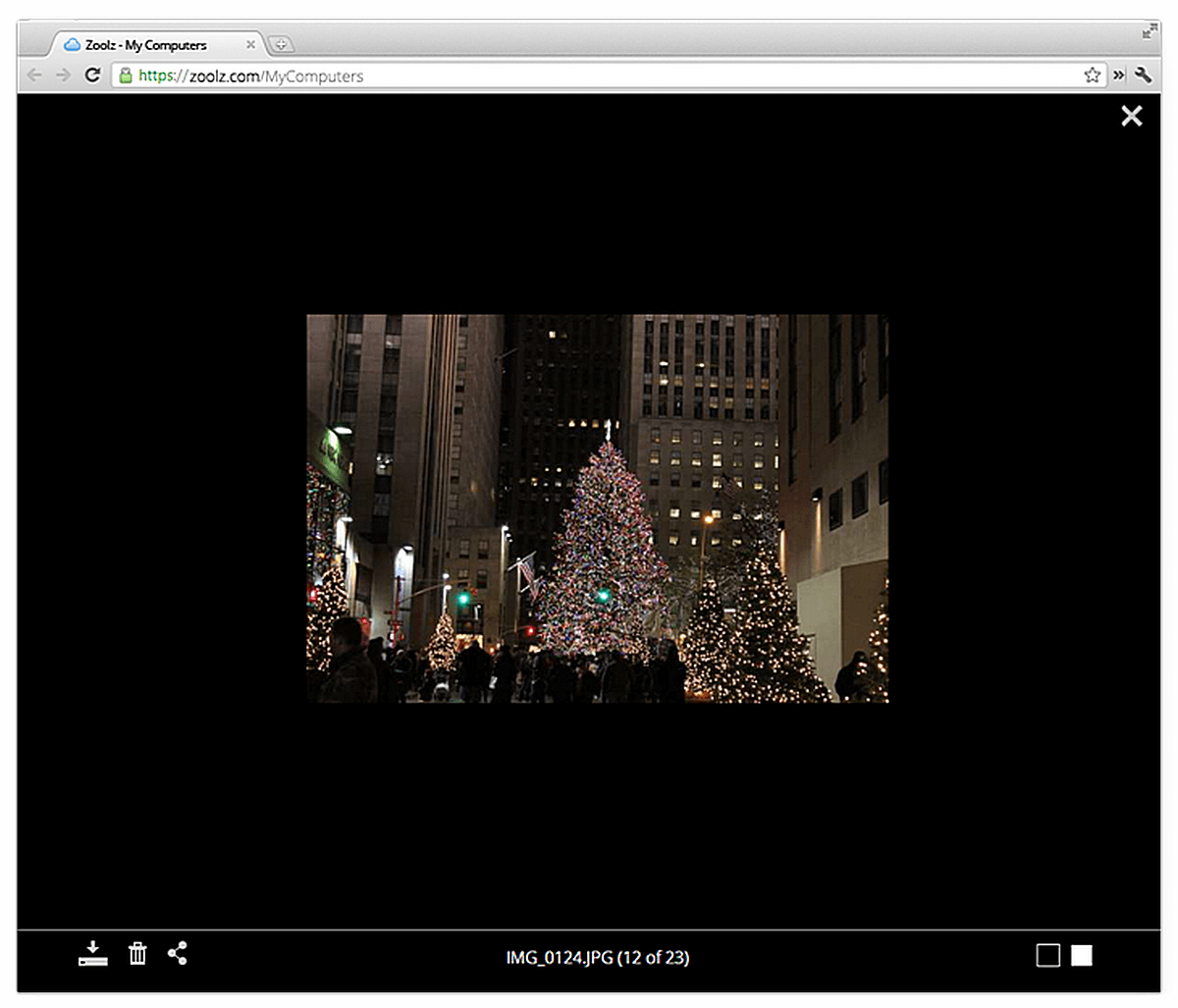Delete photo with trash icon

(x=137, y=953)
